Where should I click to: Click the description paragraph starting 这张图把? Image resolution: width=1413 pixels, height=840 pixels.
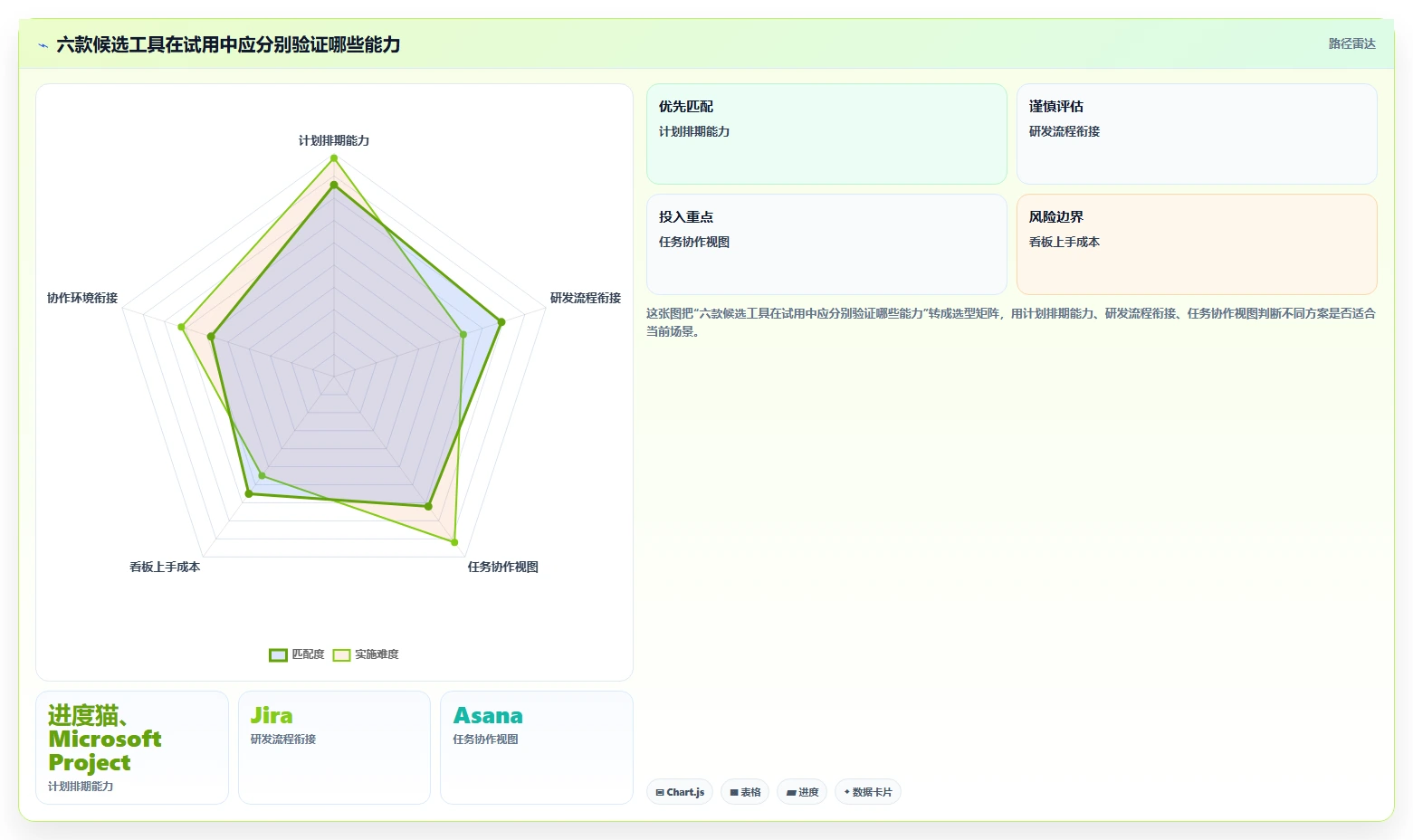tap(1010, 322)
